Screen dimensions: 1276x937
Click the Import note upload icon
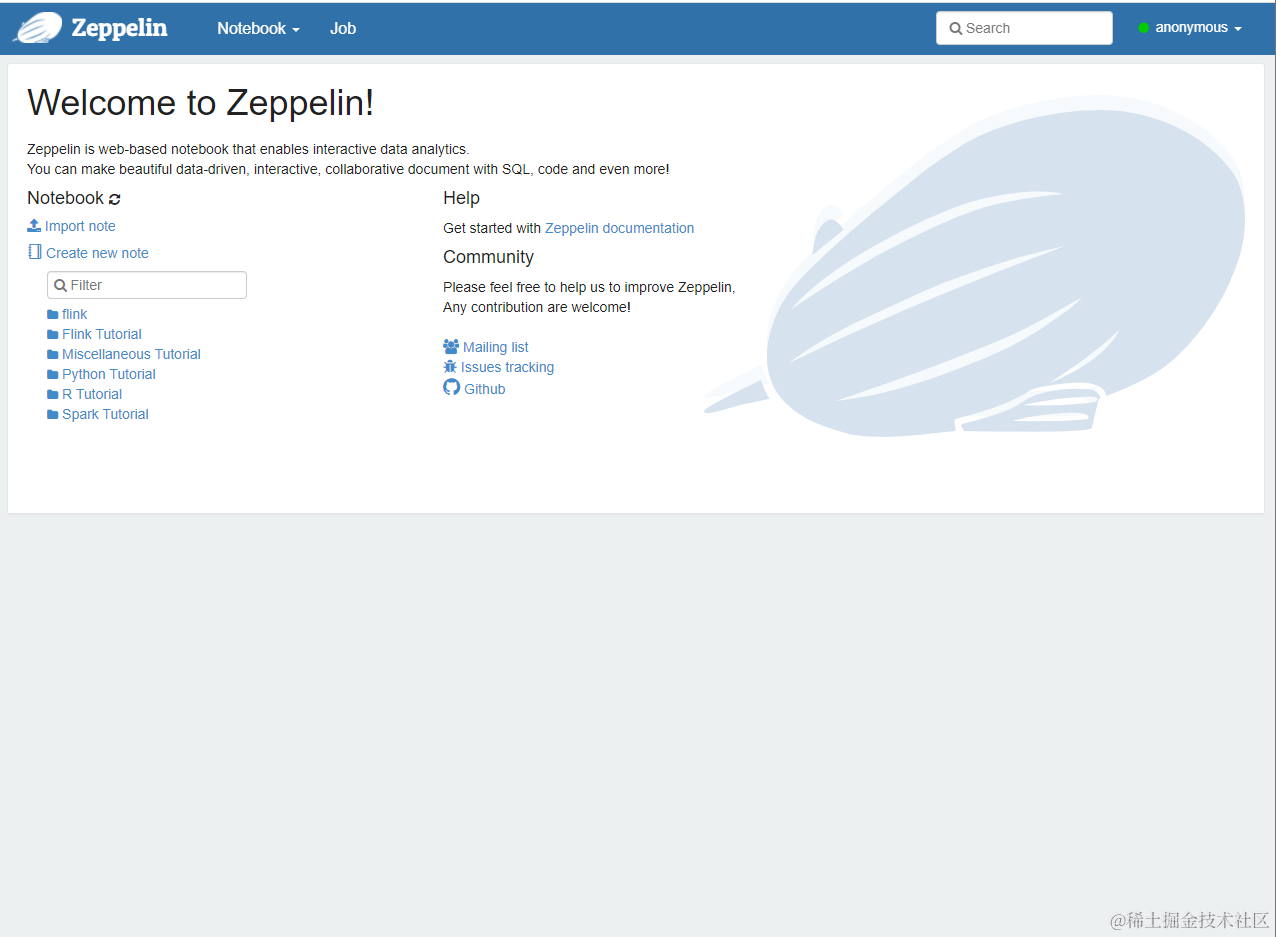[34, 226]
